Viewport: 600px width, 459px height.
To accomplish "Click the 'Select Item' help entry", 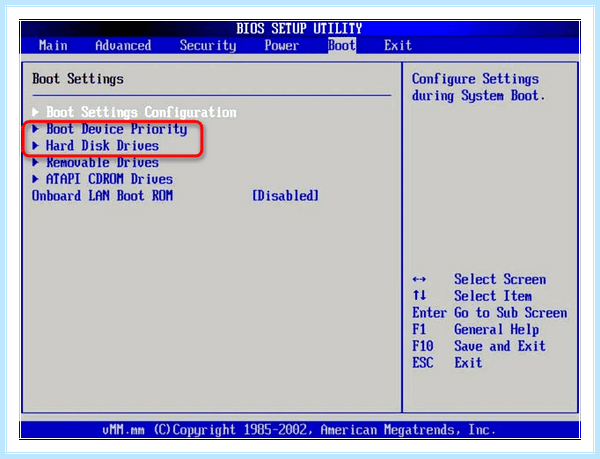I will click(493, 296).
